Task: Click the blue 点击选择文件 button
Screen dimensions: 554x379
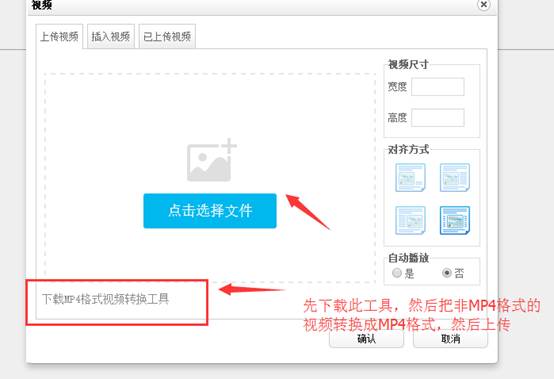Action: coord(210,211)
